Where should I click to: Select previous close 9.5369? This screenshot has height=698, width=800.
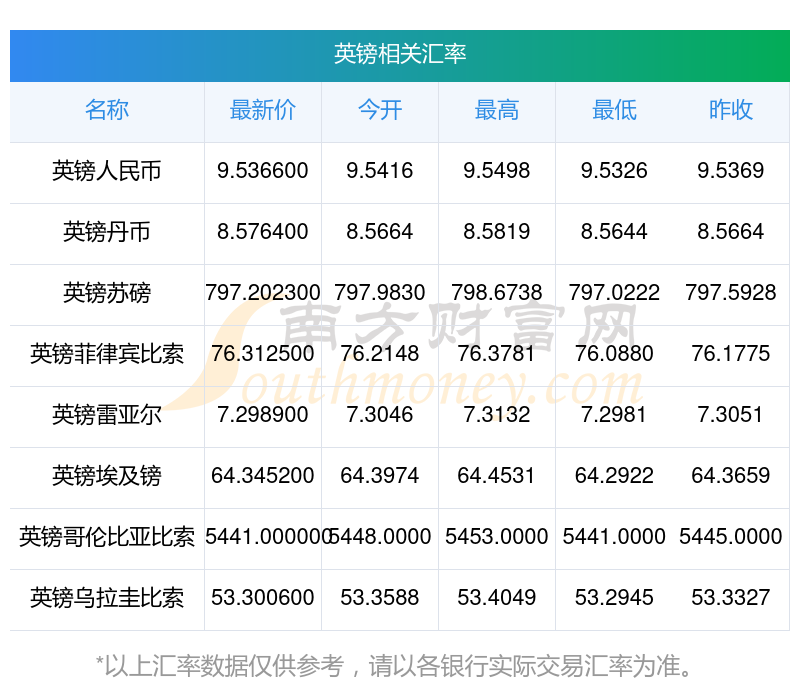pyautogui.click(x=731, y=170)
